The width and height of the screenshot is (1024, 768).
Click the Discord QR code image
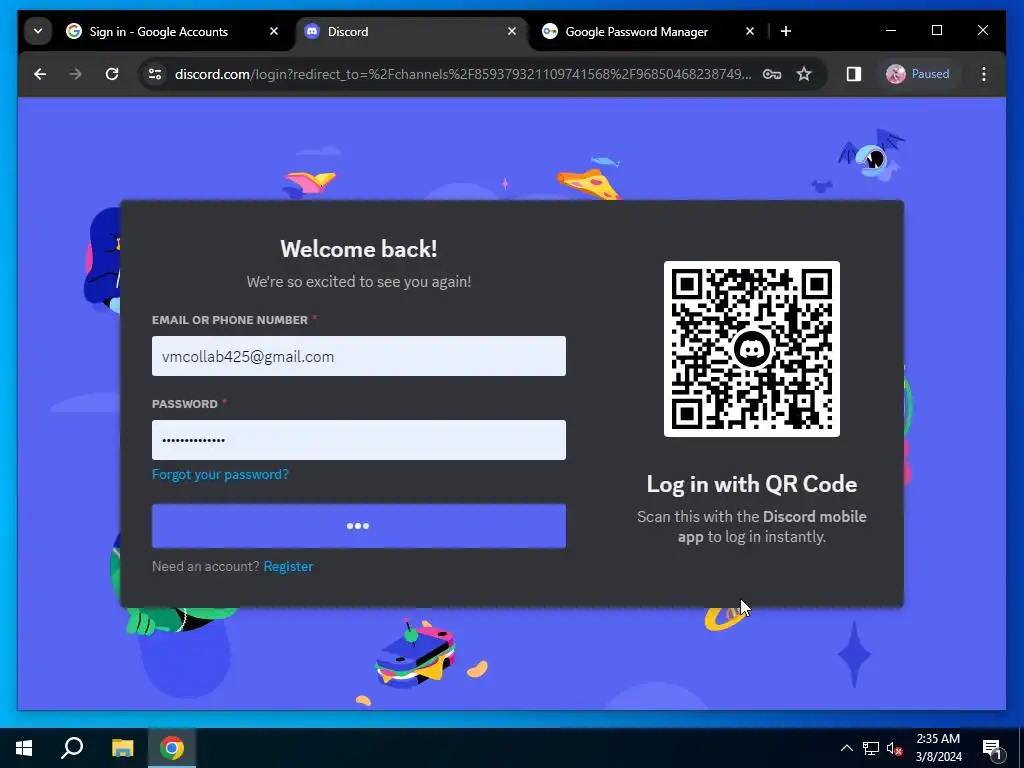coord(752,349)
